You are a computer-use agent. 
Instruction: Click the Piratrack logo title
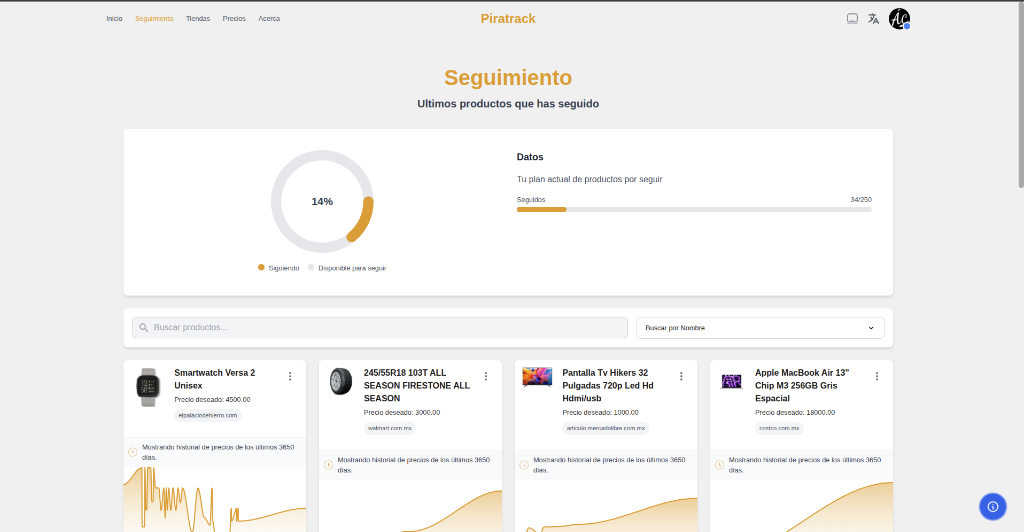click(x=508, y=18)
